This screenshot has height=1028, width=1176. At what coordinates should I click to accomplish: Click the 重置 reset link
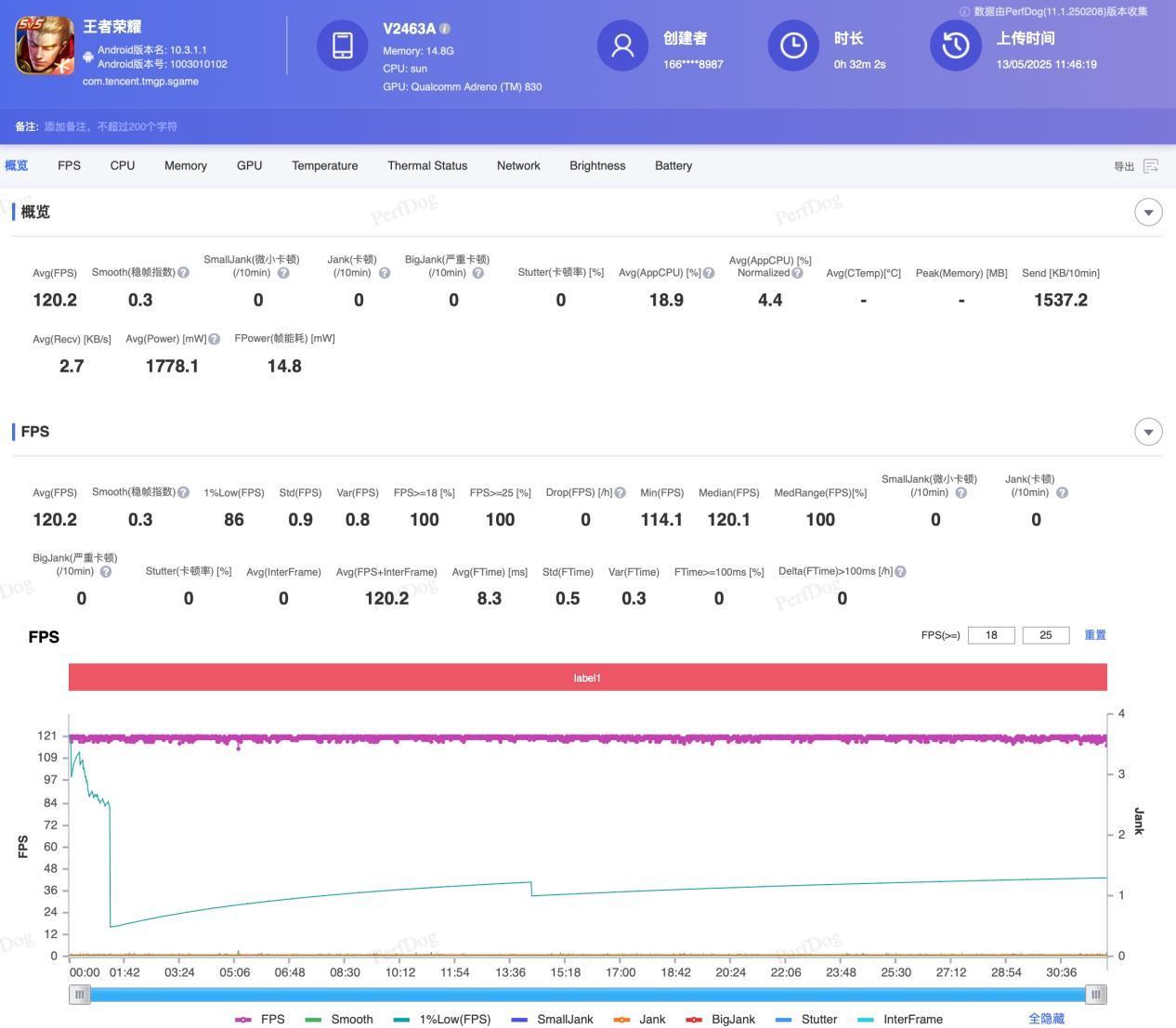1094,635
